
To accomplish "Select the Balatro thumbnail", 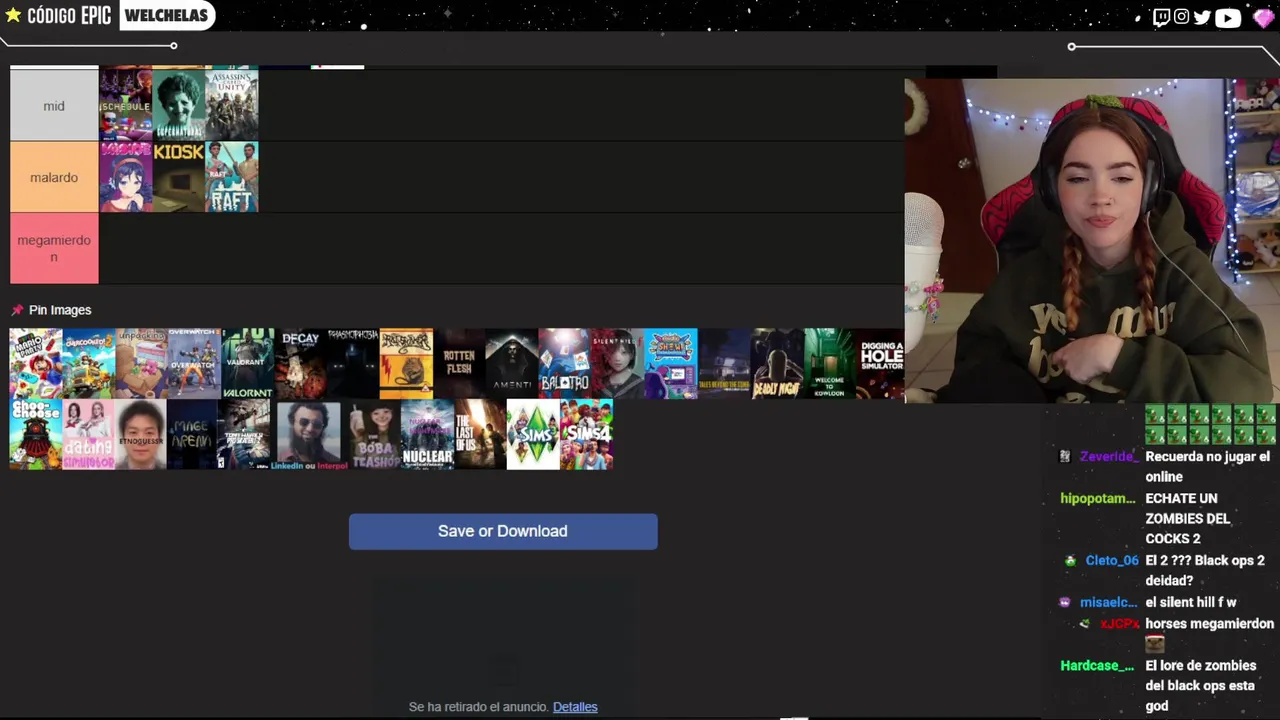I will pos(565,364).
